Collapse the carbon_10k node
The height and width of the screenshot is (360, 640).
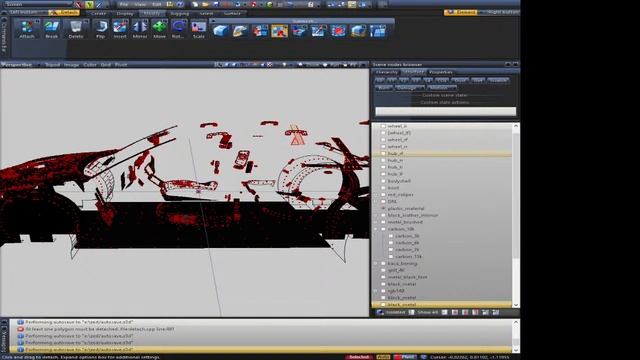(376, 229)
